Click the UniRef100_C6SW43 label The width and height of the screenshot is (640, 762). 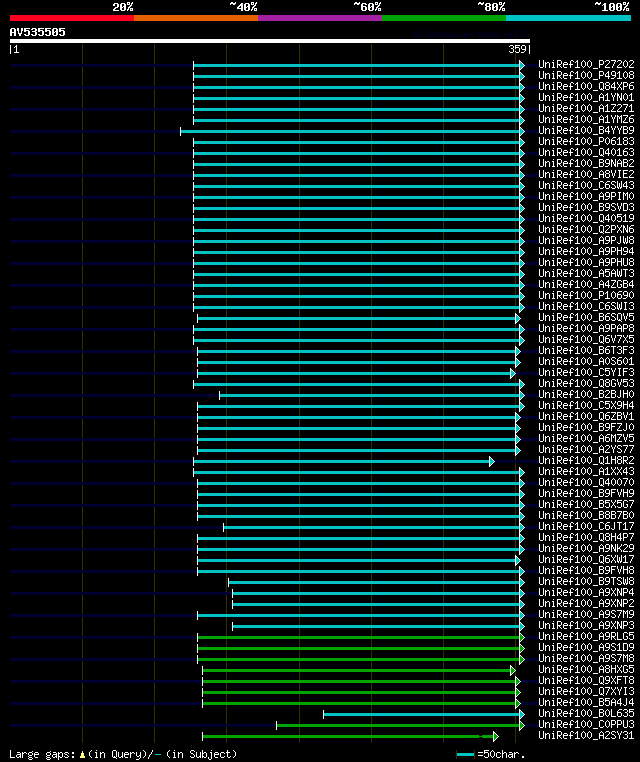[586, 185]
